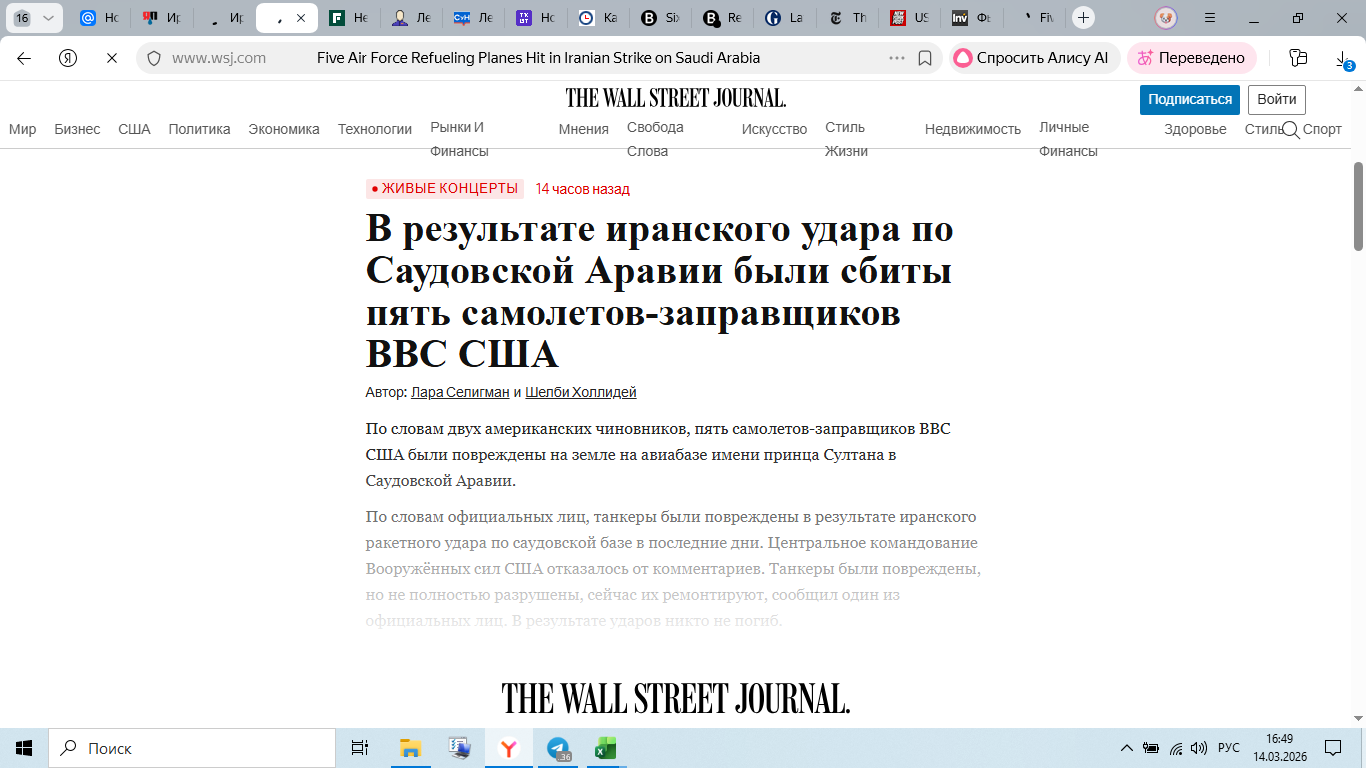The width and height of the screenshot is (1366, 768).
Task: Open the Windows notification center
Action: coord(1332,748)
